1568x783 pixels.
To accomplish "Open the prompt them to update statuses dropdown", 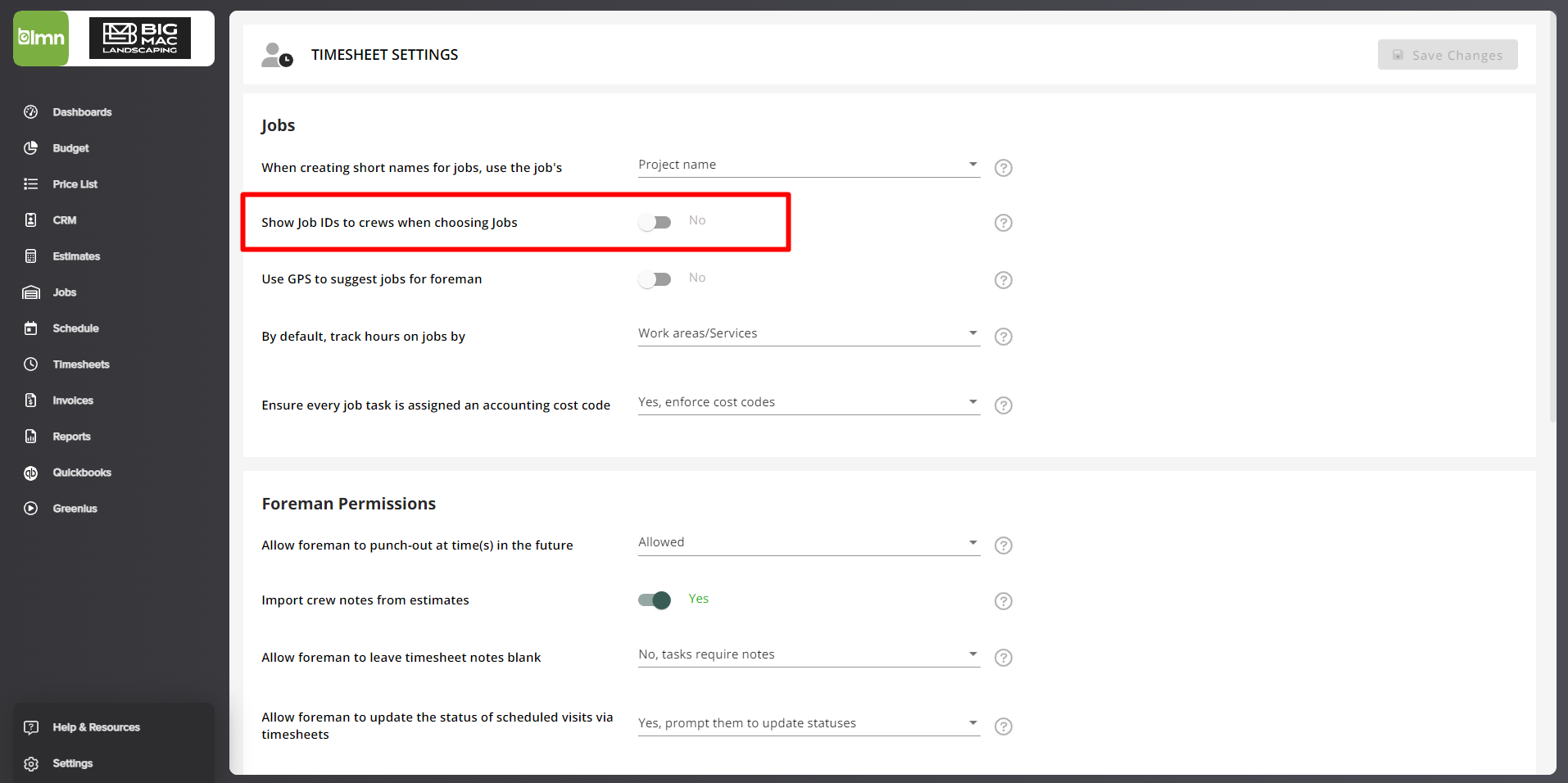I will click(809, 723).
